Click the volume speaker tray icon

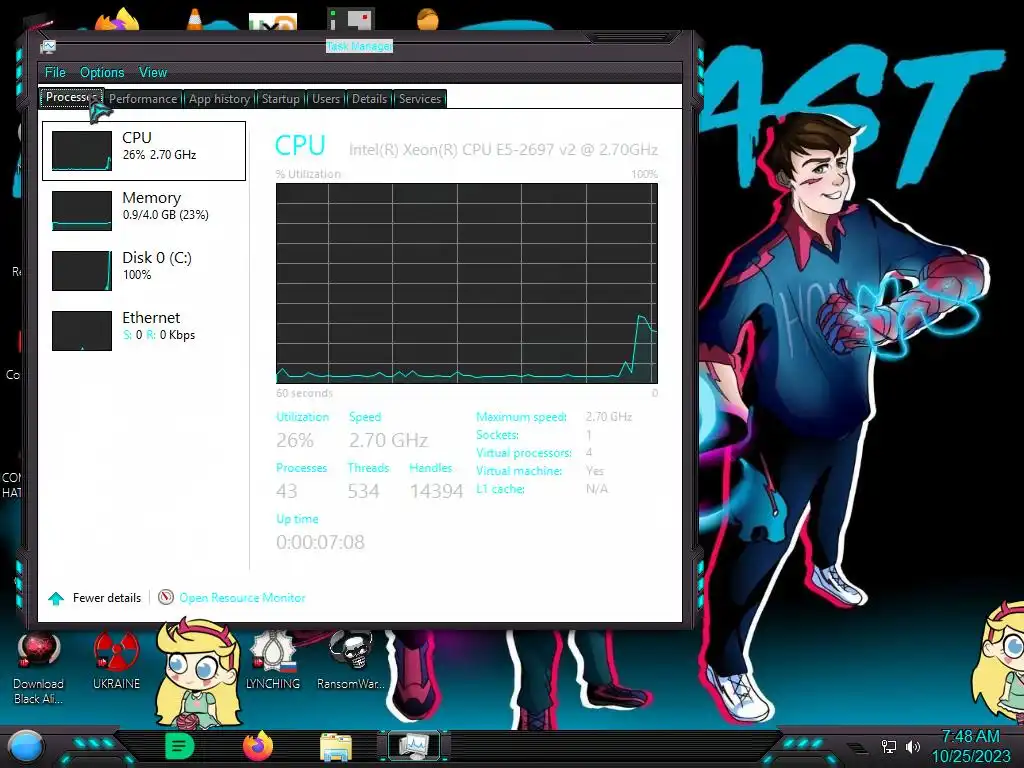[913, 746]
